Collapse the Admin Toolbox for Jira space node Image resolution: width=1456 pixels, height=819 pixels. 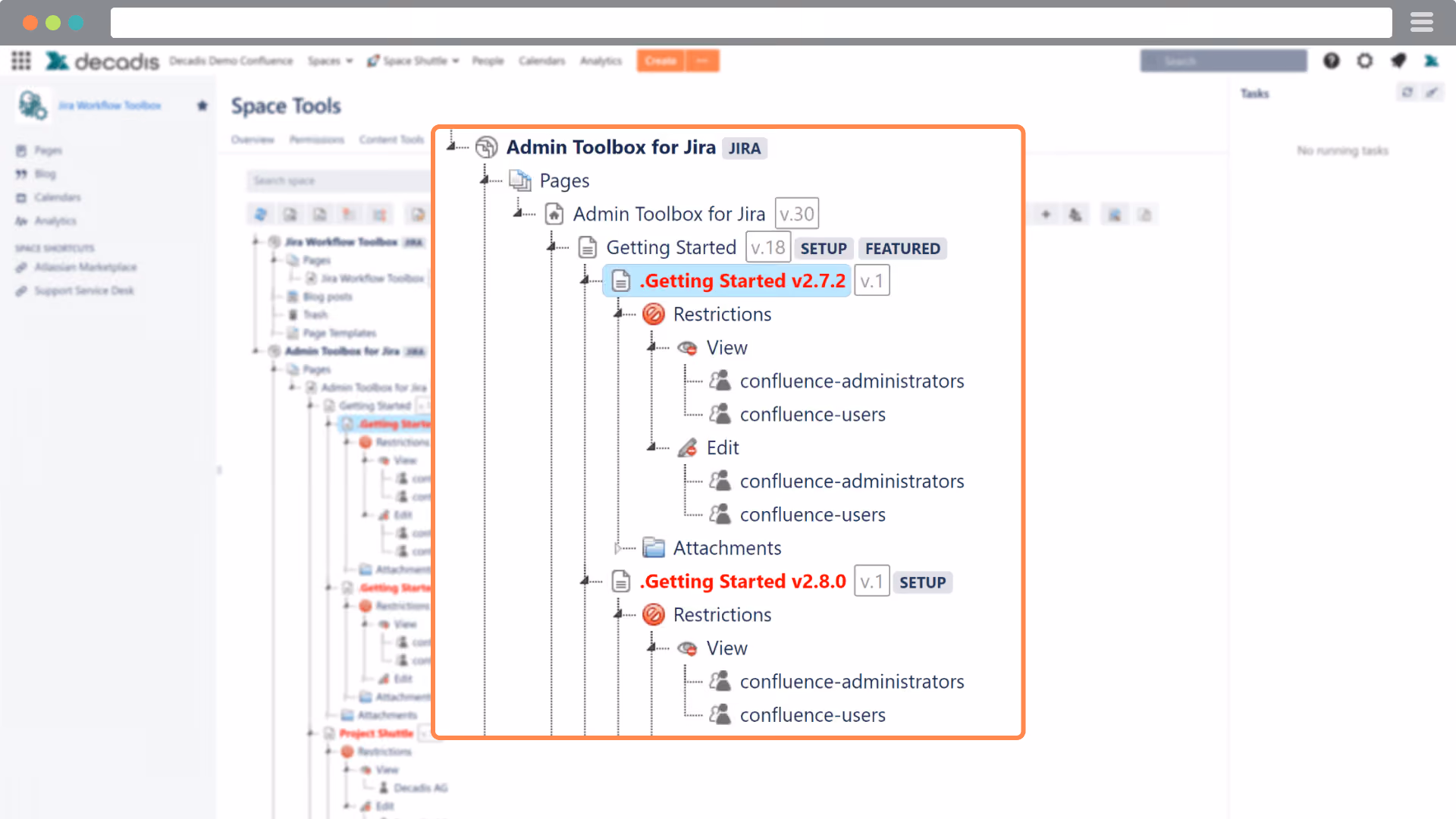[452, 146]
